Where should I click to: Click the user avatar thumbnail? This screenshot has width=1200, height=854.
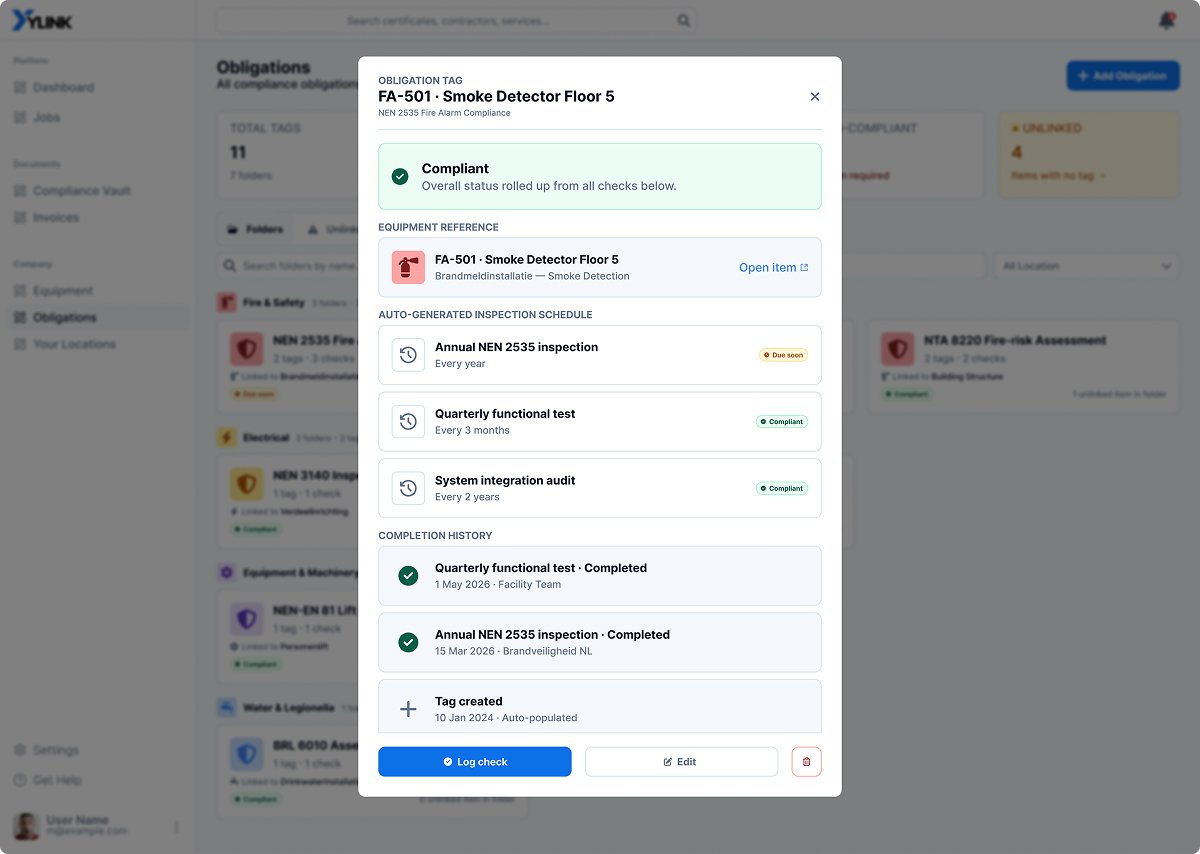pos(26,826)
